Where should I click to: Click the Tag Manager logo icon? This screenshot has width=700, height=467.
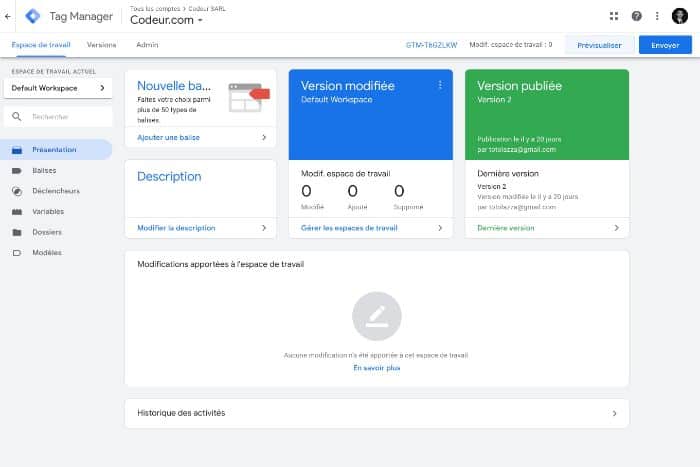pyautogui.click(x=33, y=16)
